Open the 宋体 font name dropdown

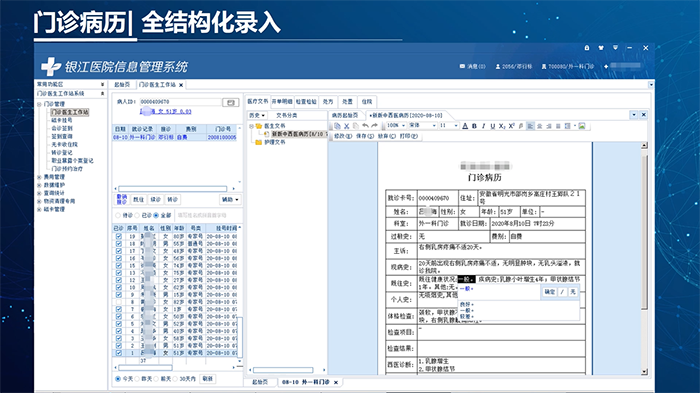coord(422,125)
